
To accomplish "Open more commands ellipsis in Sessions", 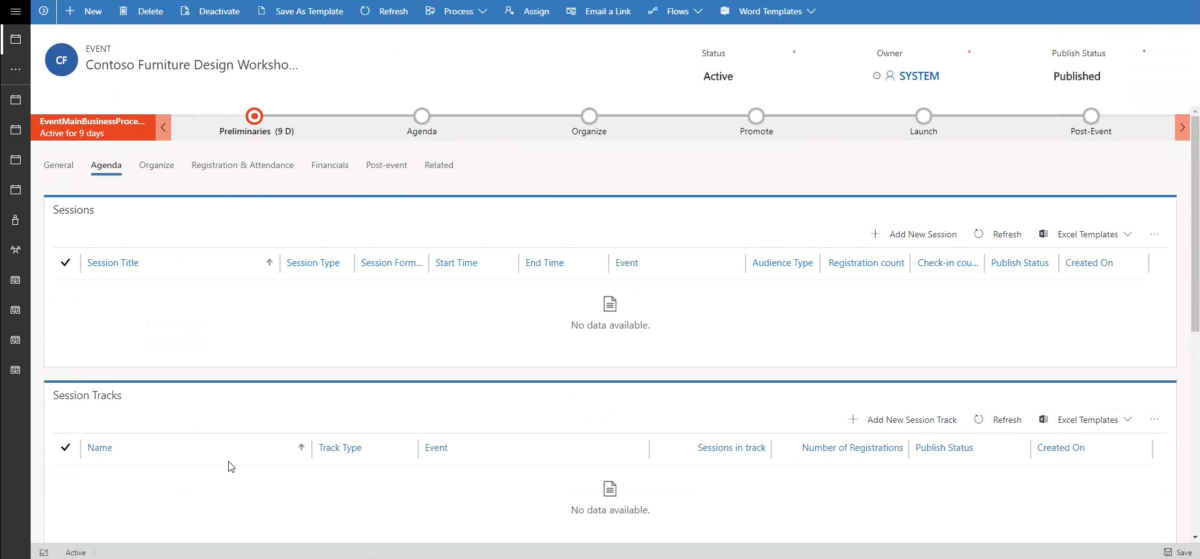I will (1154, 234).
